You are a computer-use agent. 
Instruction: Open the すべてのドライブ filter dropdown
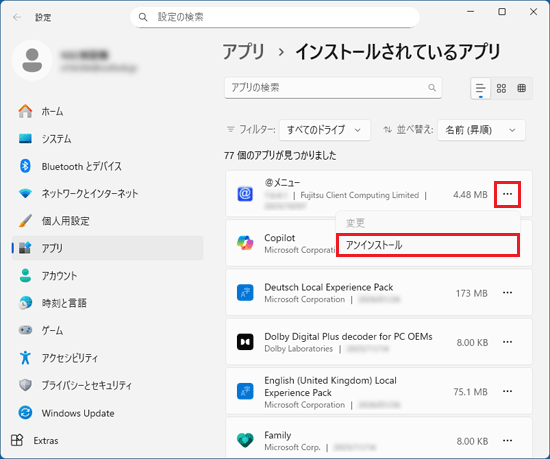coord(324,130)
